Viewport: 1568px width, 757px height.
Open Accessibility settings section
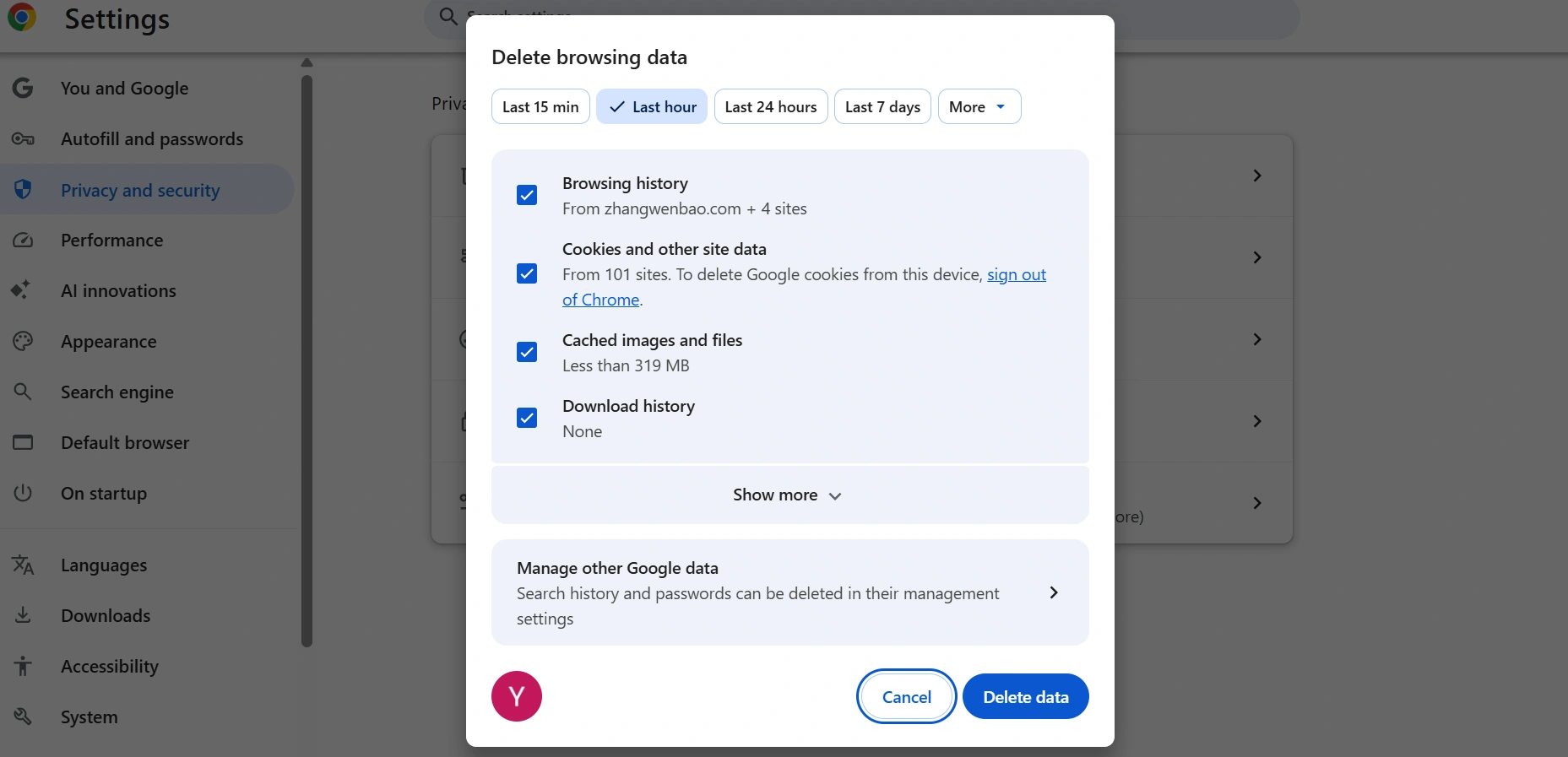tap(147, 666)
